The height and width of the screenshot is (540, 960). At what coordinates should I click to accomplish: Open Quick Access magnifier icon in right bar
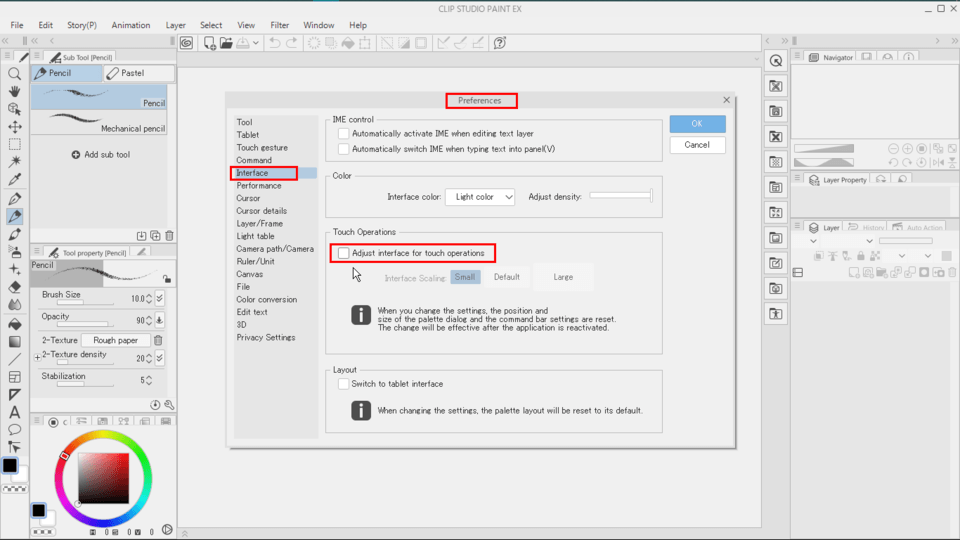(x=776, y=61)
